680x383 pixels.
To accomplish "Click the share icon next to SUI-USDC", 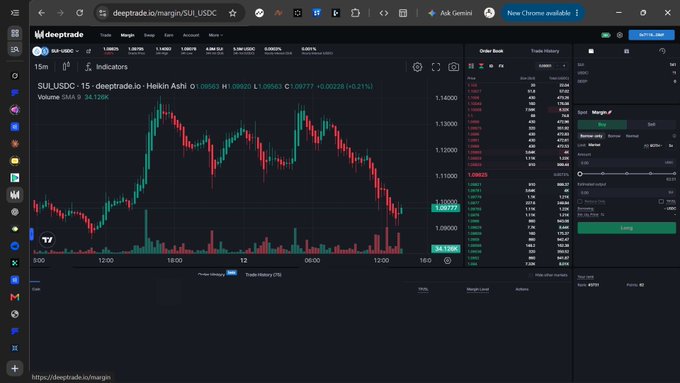I will point(88,51).
